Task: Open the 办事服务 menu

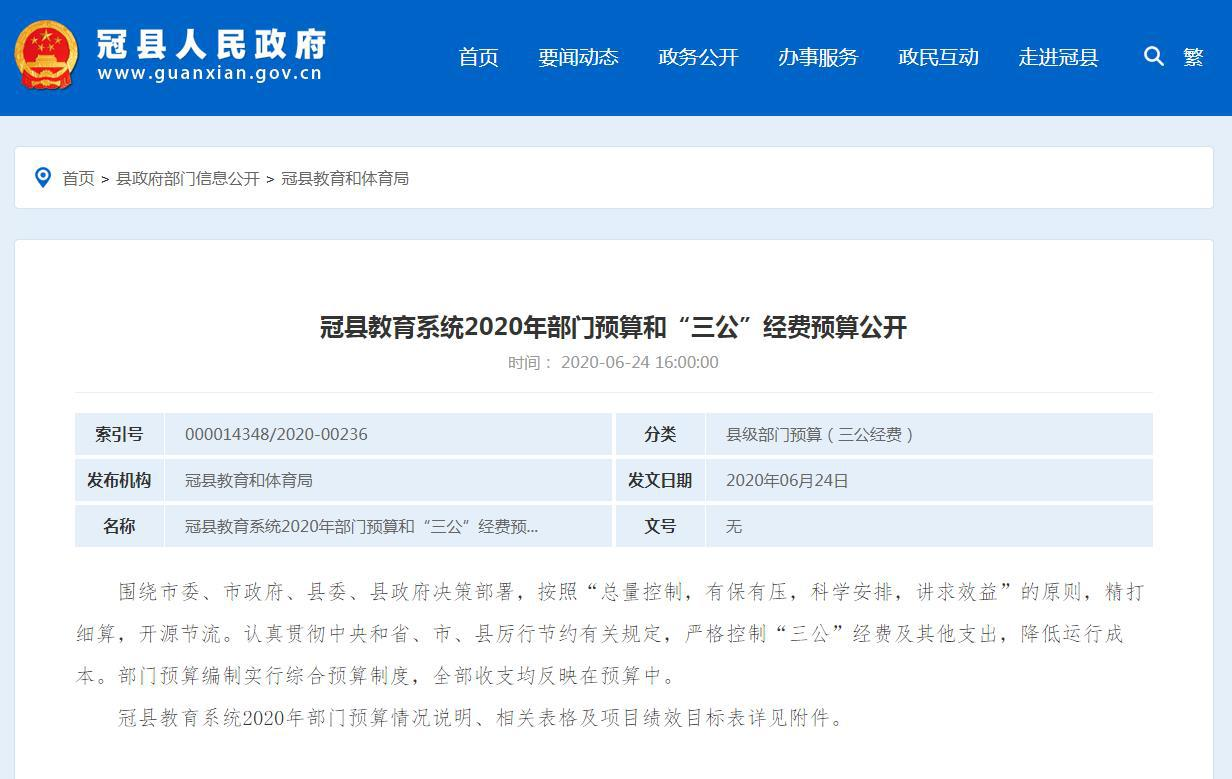Action: 818,57
